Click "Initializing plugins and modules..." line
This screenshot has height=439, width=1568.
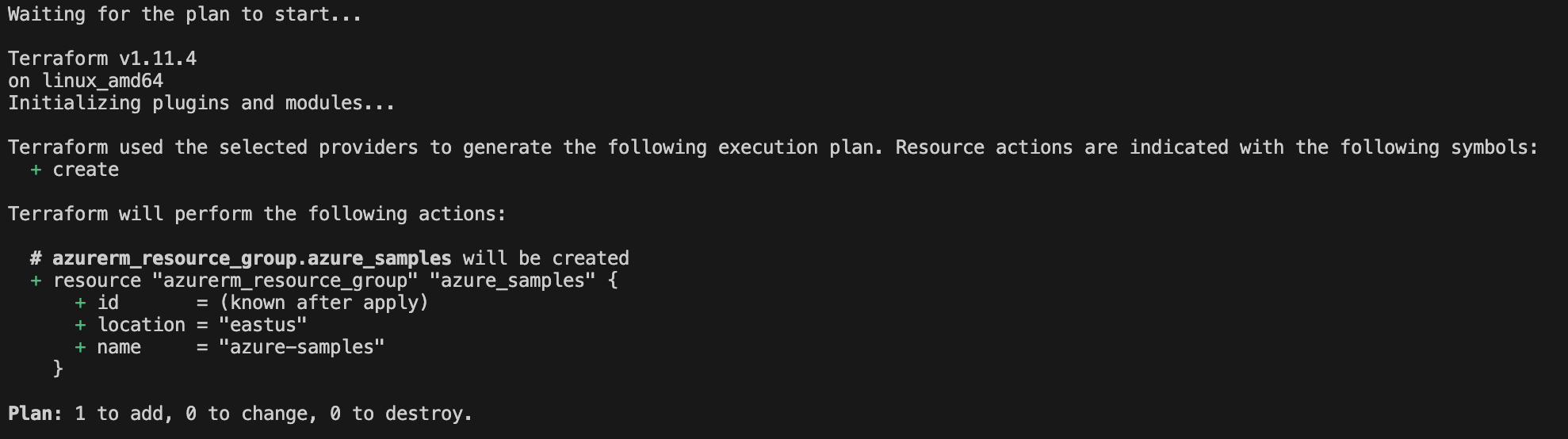[201, 104]
